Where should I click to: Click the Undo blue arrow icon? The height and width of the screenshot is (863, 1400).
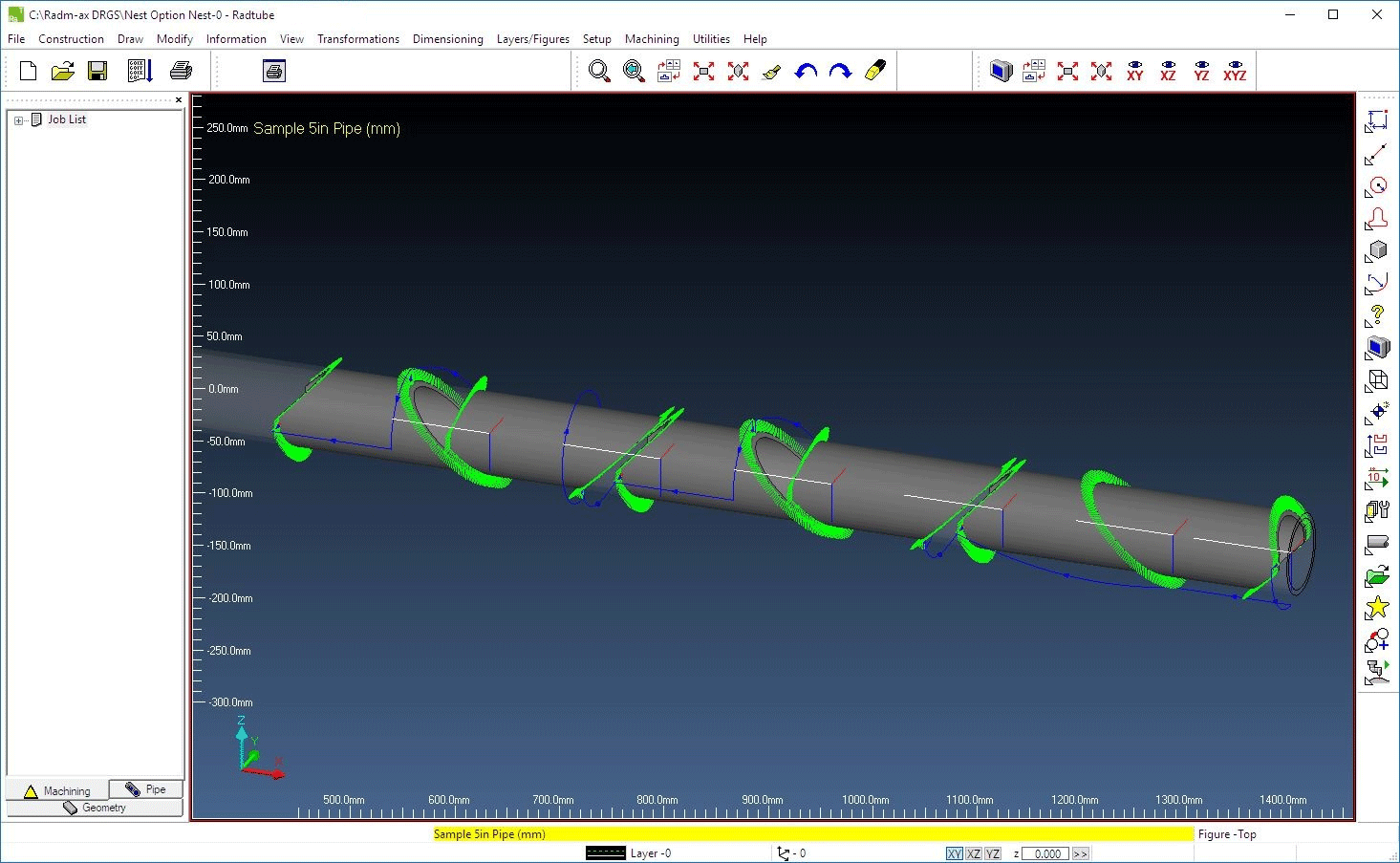tap(807, 72)
